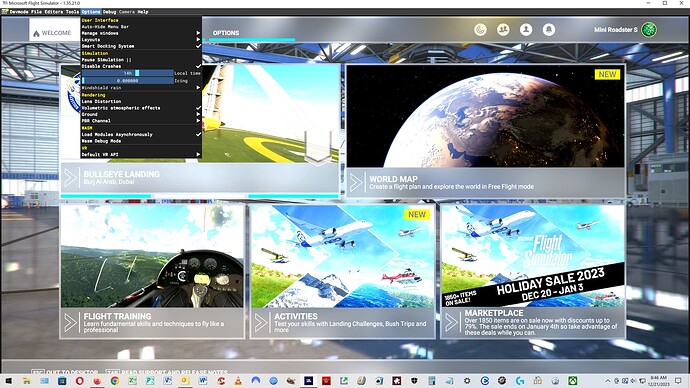Expand the Ground submenu
This screenshot has height=388, width=690.
point(141,114)
